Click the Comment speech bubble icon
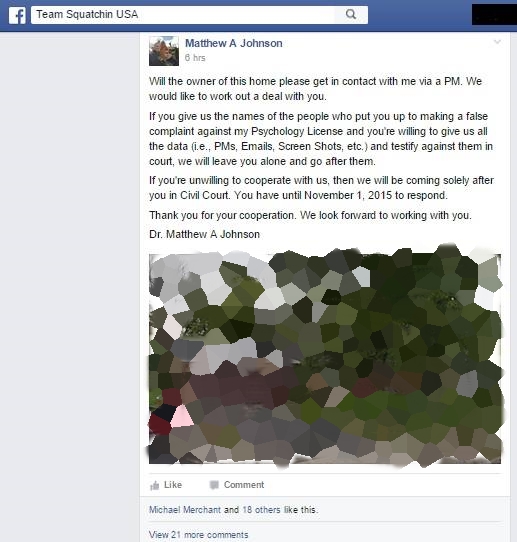 coord(214,485)
